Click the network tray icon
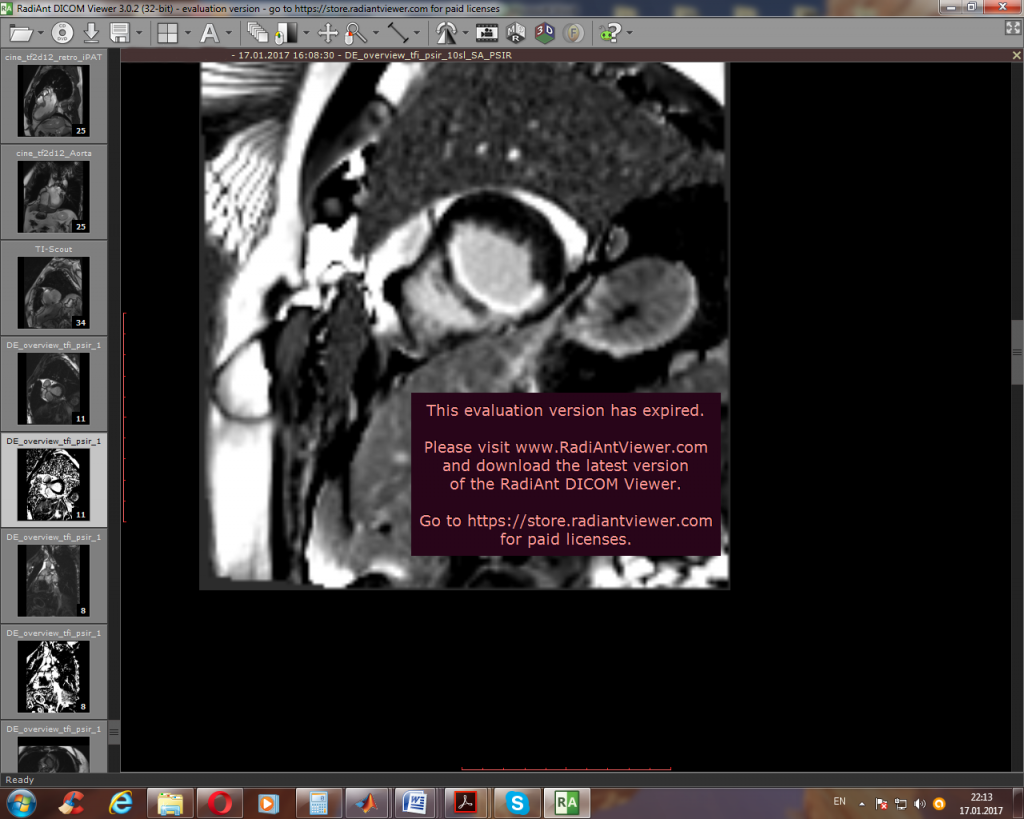1024x819 pixels. 901,804
